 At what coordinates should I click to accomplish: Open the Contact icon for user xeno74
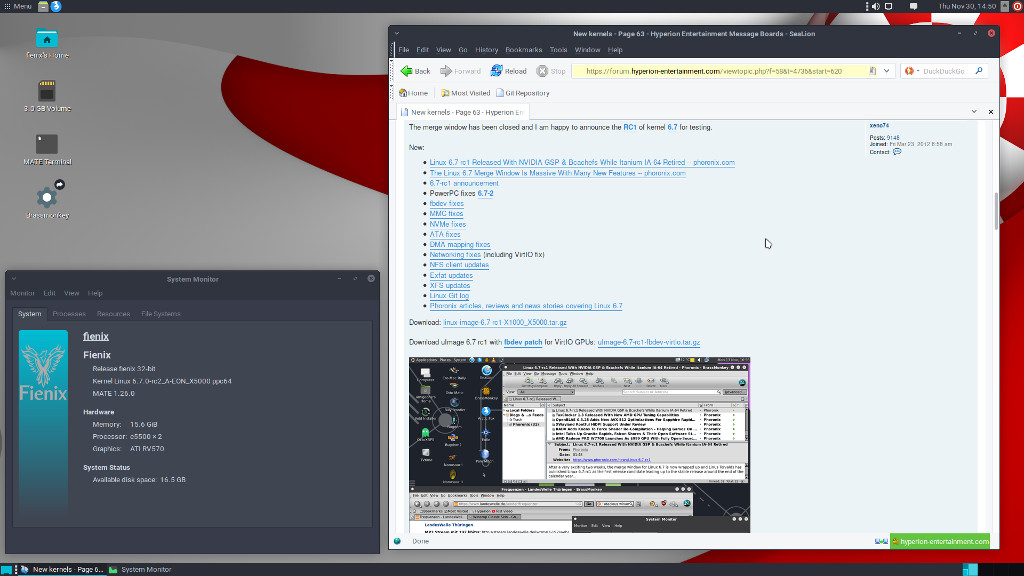[x=897, y=152]
